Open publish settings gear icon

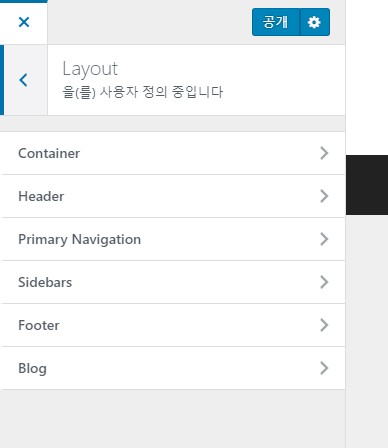[314, 22]
